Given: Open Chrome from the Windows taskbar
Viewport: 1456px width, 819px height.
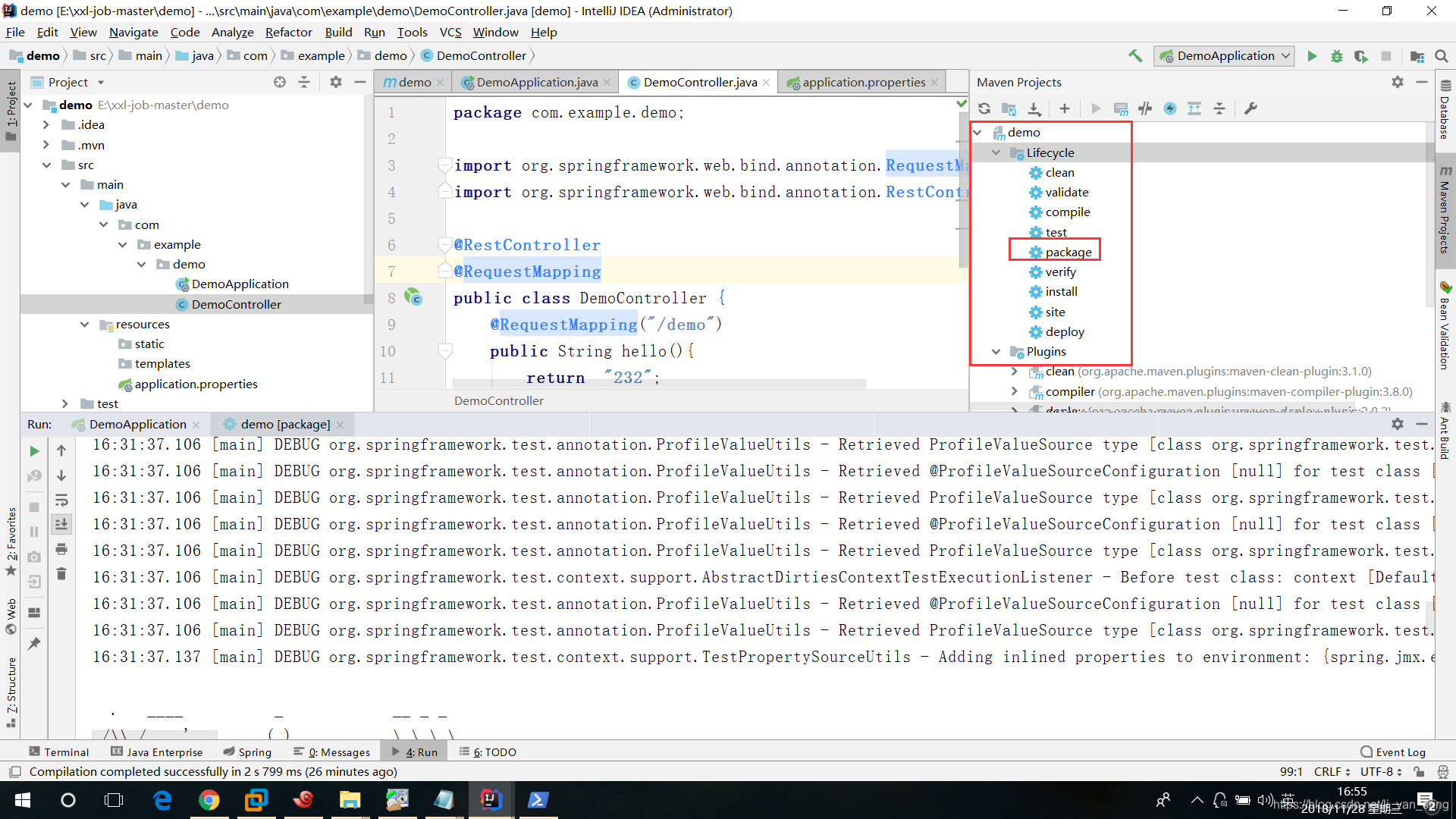Looking at the screenshot, I should click(209, 799).
